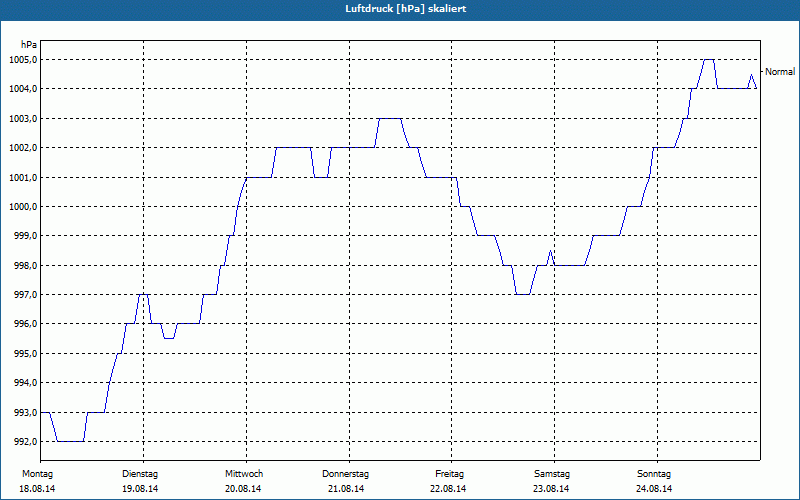This screenshot has height=500, width=800.
Task: Click the date 18.08.14
Action: tap(37, 489)
